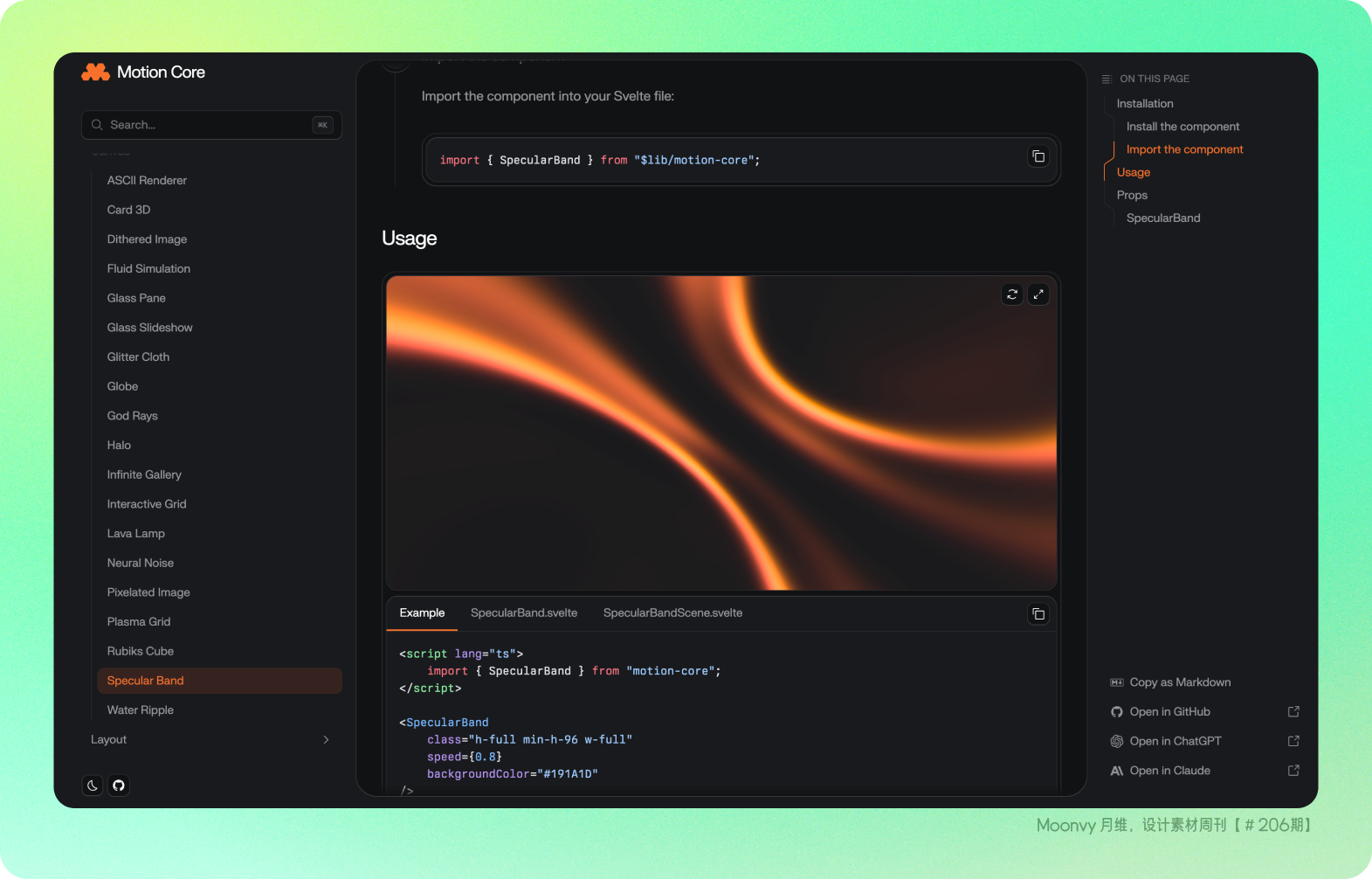Select Fluid Simulation in the sidebar
This screenshot has width=1372, height=879.
[148, 269]
